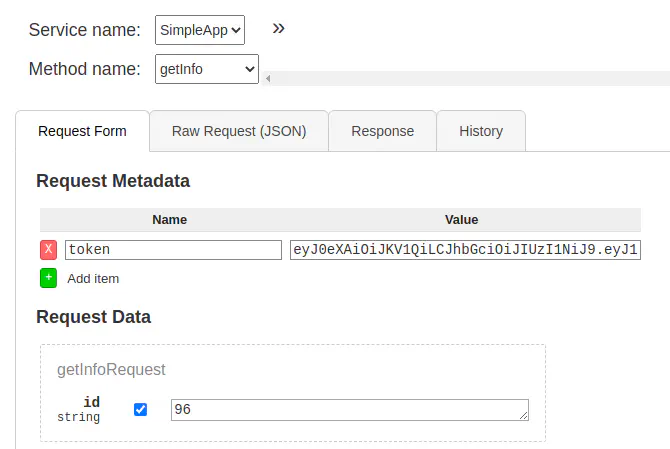This screenshot has height=449, width=670.
Task: Open the Raw Request (JSON) tab
Action: pyautogui.click(x=239, y=131)
